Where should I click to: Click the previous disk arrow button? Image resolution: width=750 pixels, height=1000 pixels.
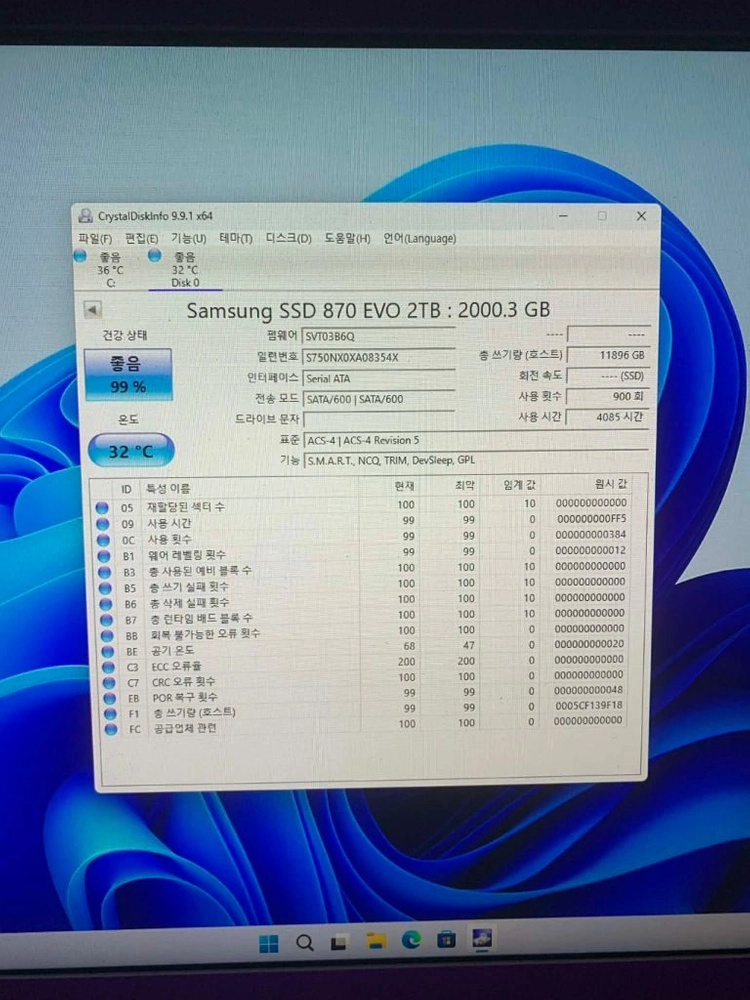[92, 310]
